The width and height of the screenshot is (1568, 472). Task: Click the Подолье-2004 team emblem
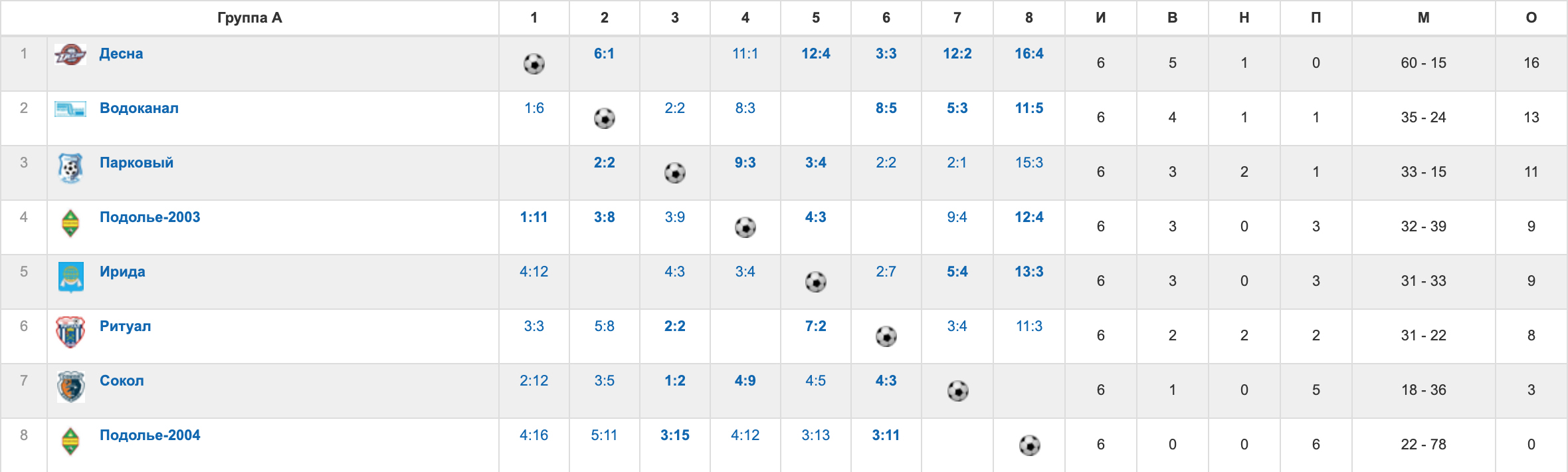[x=70, y=441]
